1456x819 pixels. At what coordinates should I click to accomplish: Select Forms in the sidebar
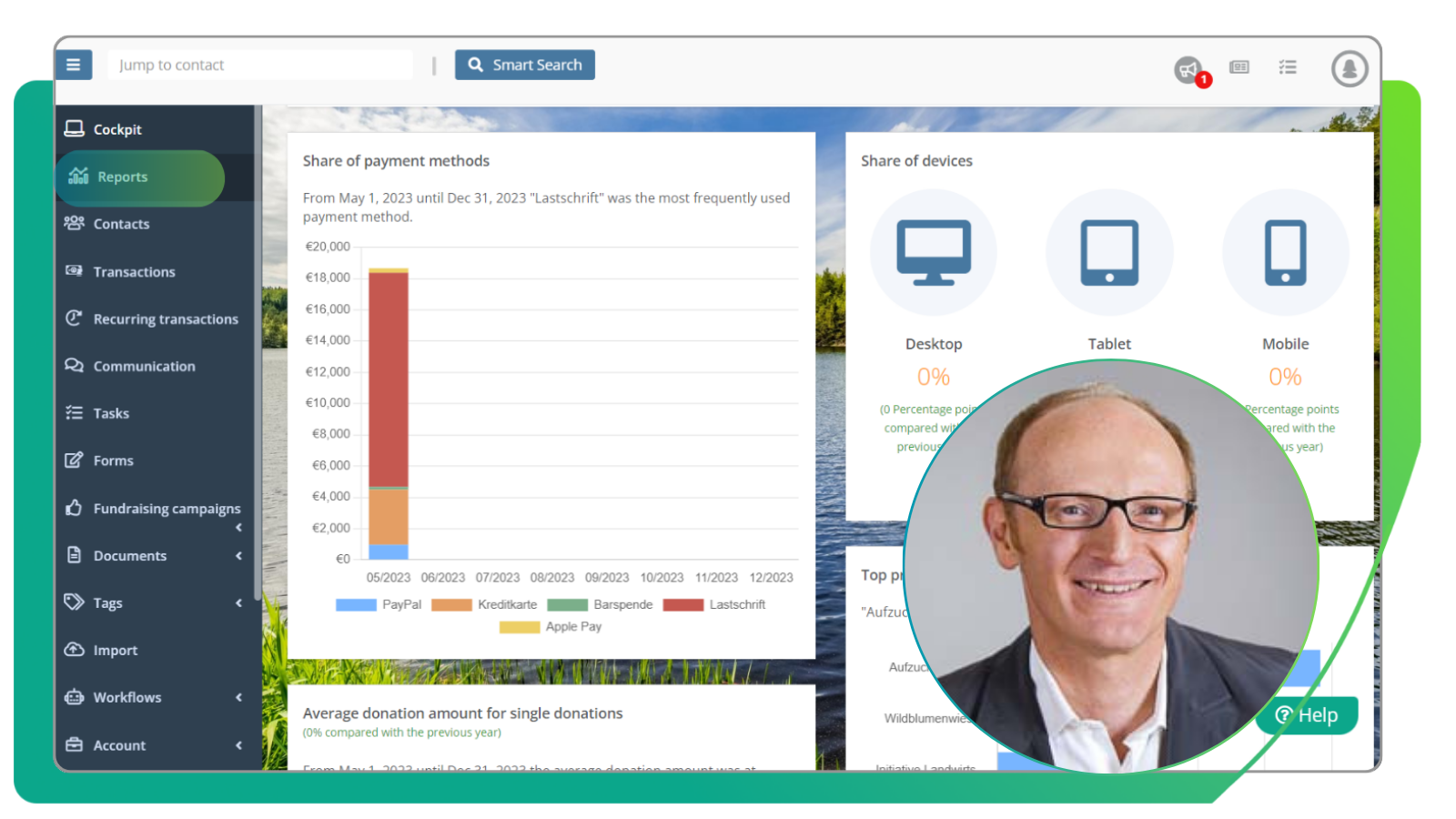[x=113, y=460]
